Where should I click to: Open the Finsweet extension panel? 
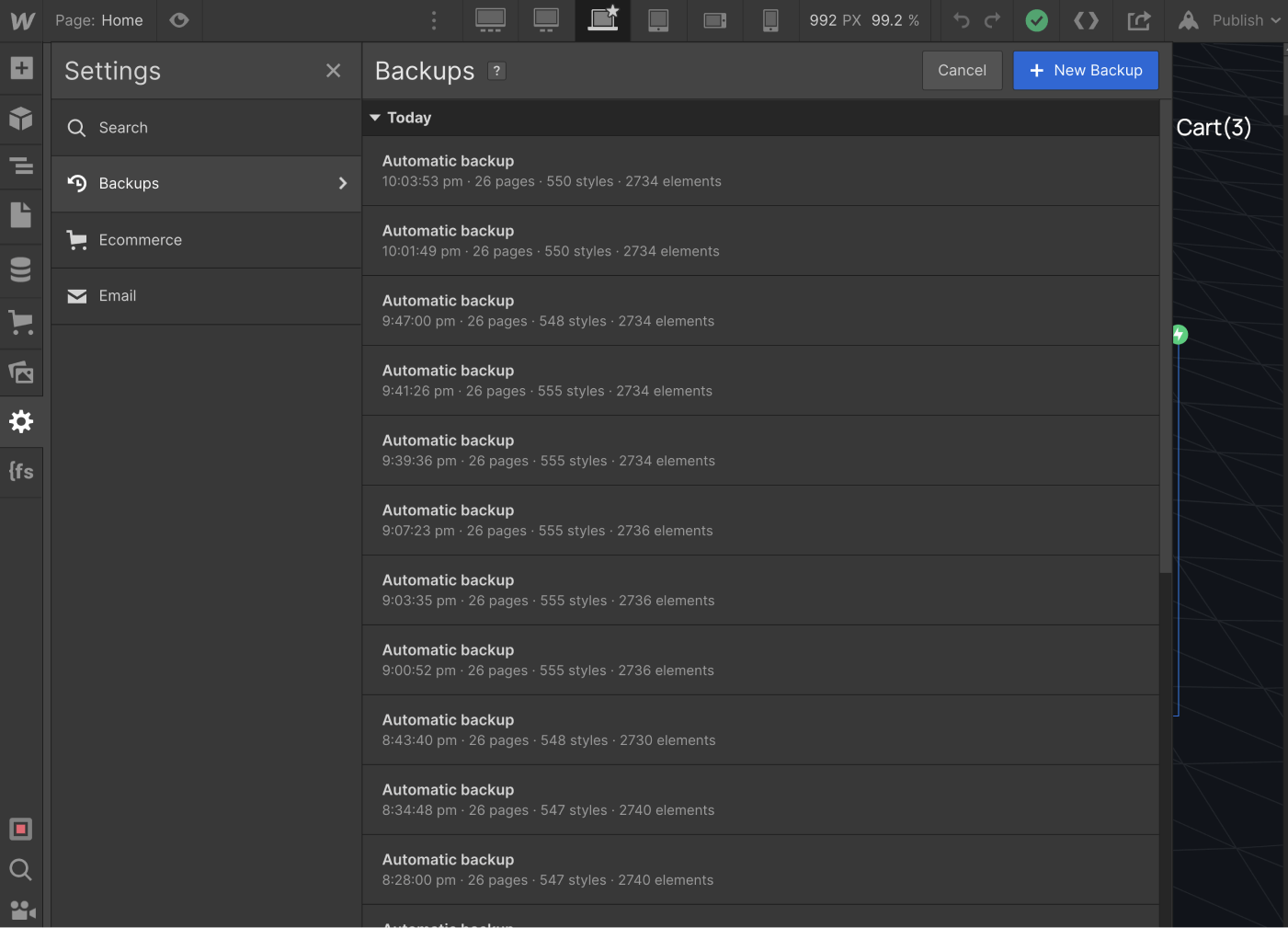[x=21, y=472]
